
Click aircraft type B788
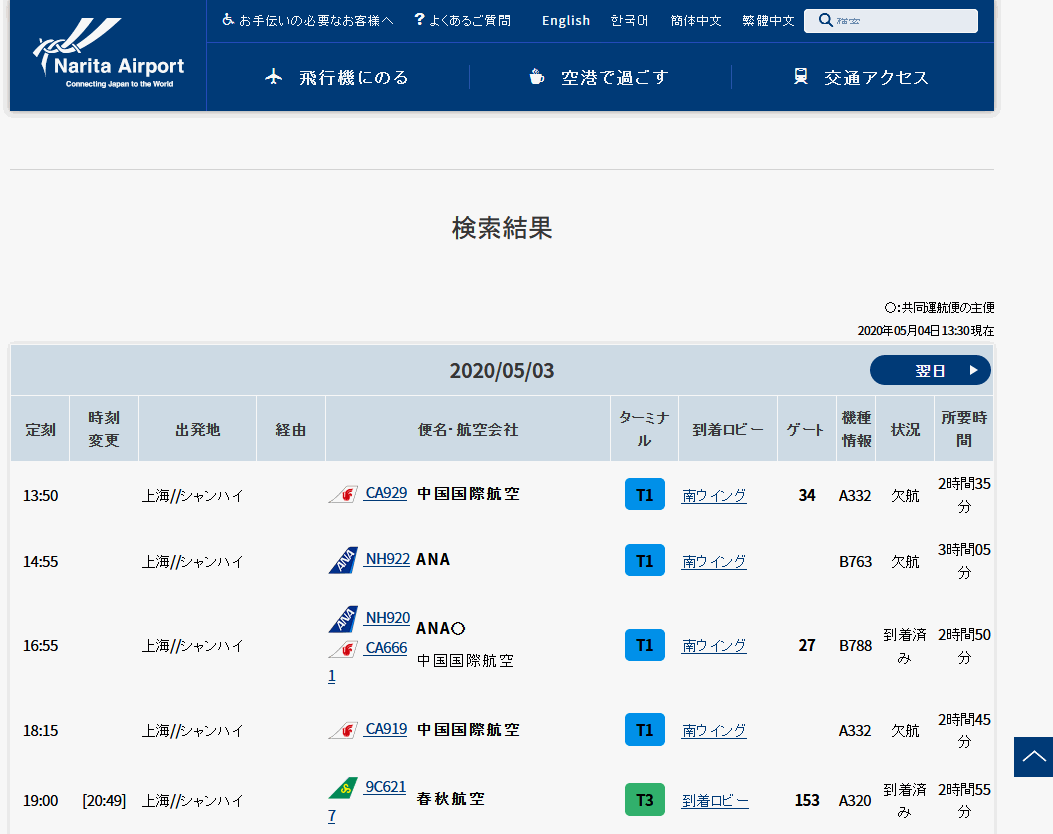[x=856, y=645]
